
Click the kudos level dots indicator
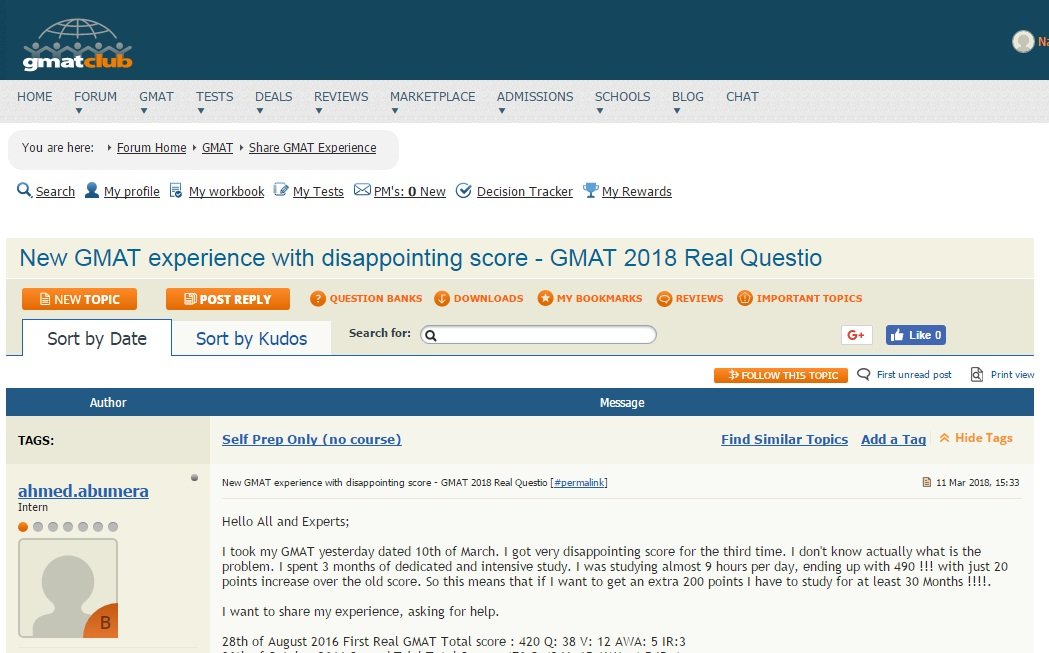pyautogui.click(x=68, y=527)
